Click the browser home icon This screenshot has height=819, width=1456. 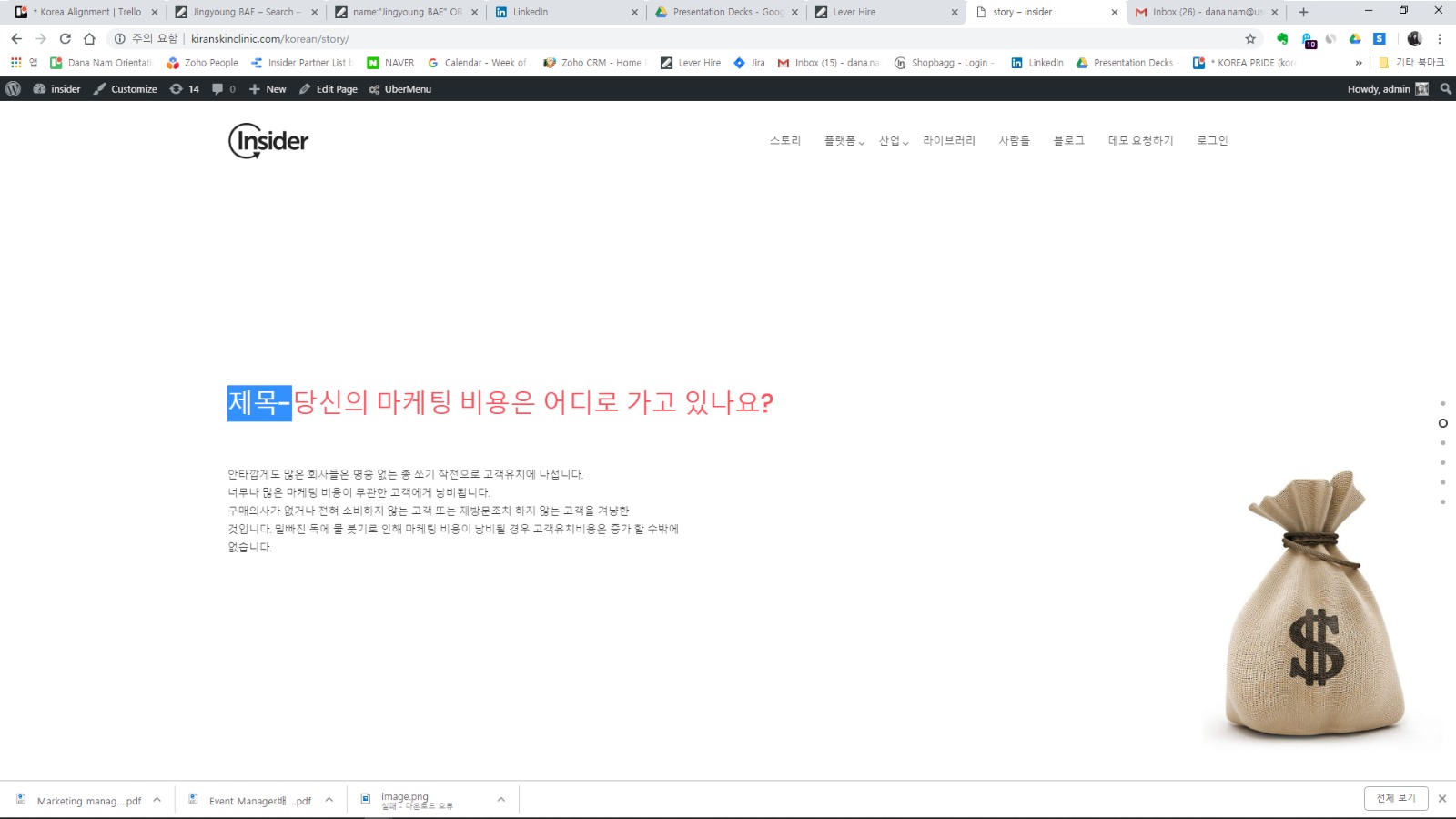point(89,38)
